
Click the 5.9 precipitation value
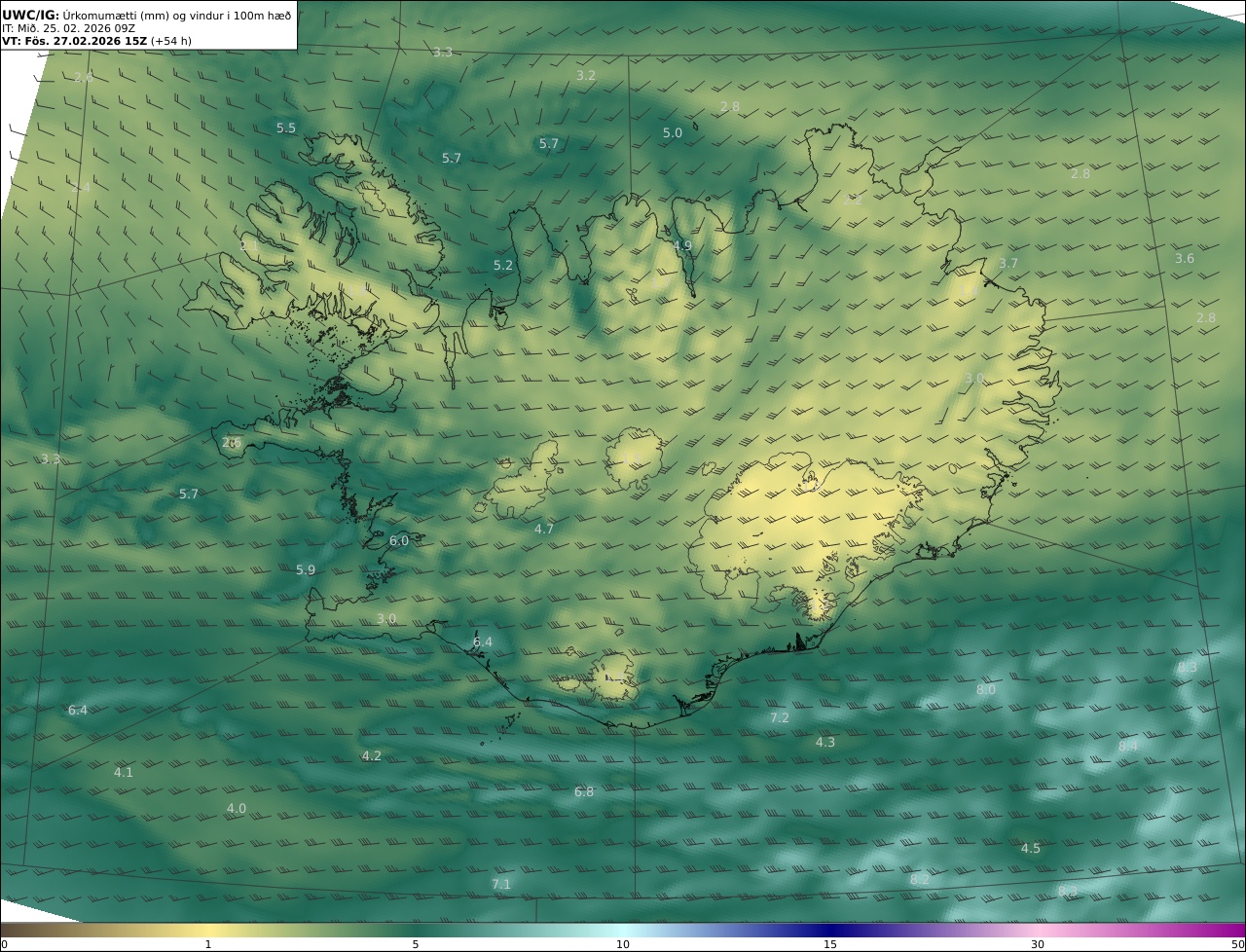pos(306,569)
